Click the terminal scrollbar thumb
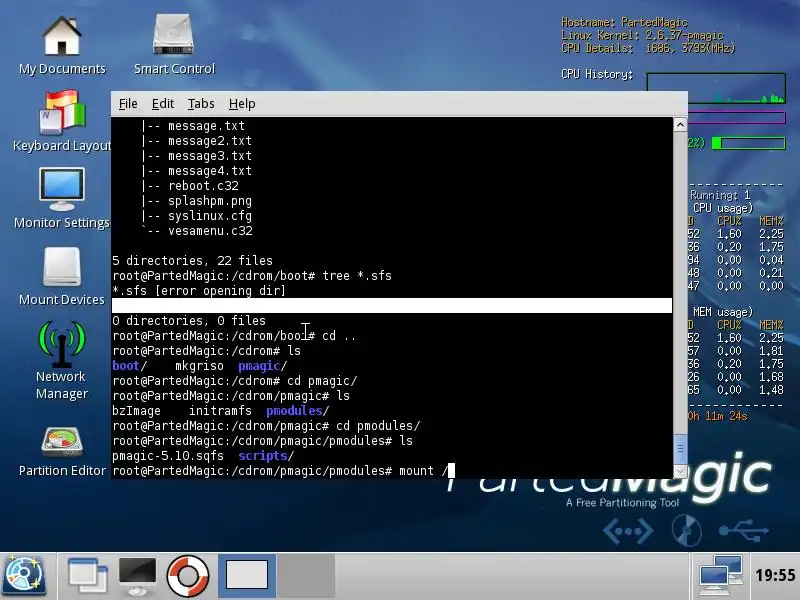Image resolution: width=800 pixels, height=600 pixels. click(x=680, y=449)
